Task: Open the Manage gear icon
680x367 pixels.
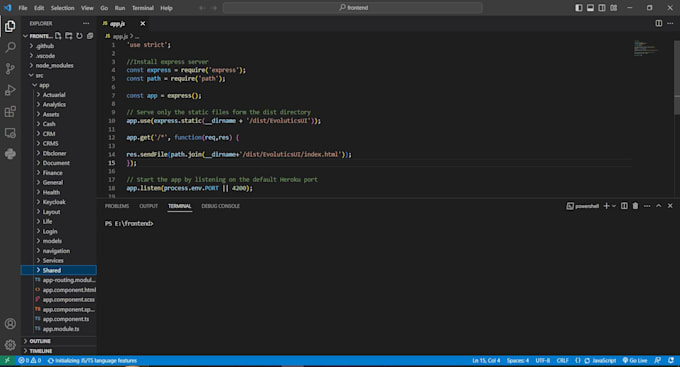Action: (10, 345)
